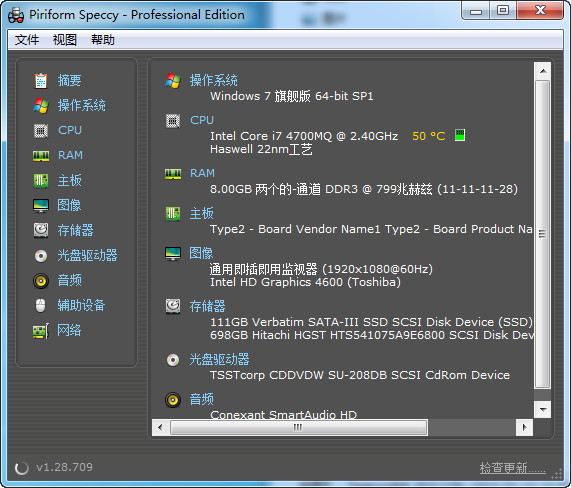Click the optical disc icon in summary panel
571x488 pixels.
pos(173,360)
